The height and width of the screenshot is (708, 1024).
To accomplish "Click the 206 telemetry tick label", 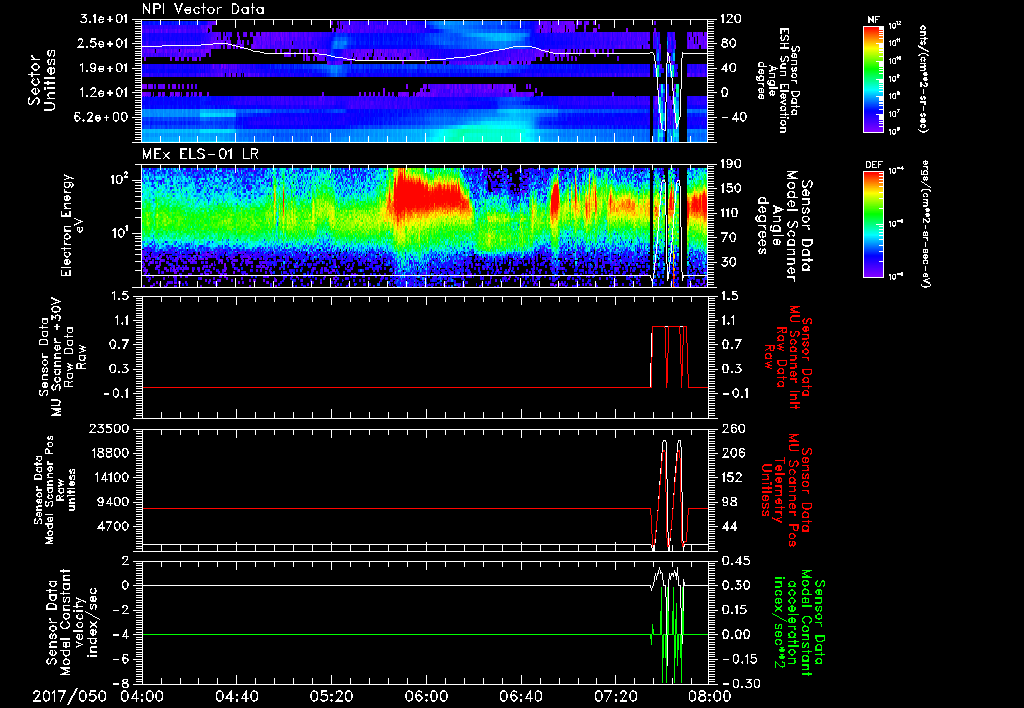I will pyautogui.click(x=732, y=453).
